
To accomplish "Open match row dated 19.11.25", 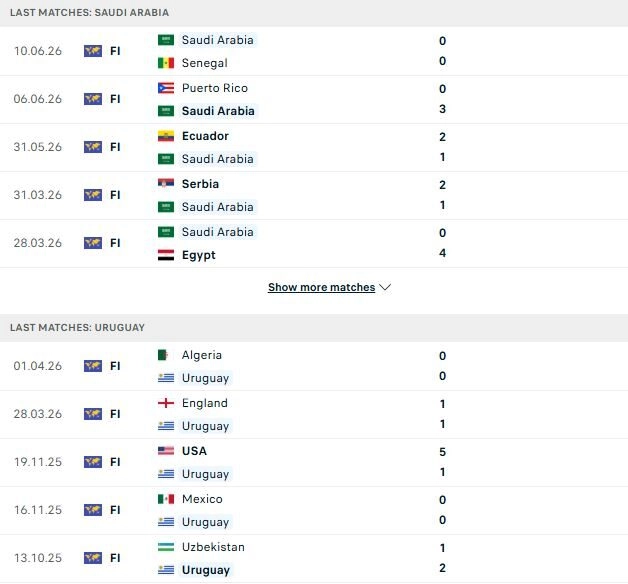I will tap(314, 463).
